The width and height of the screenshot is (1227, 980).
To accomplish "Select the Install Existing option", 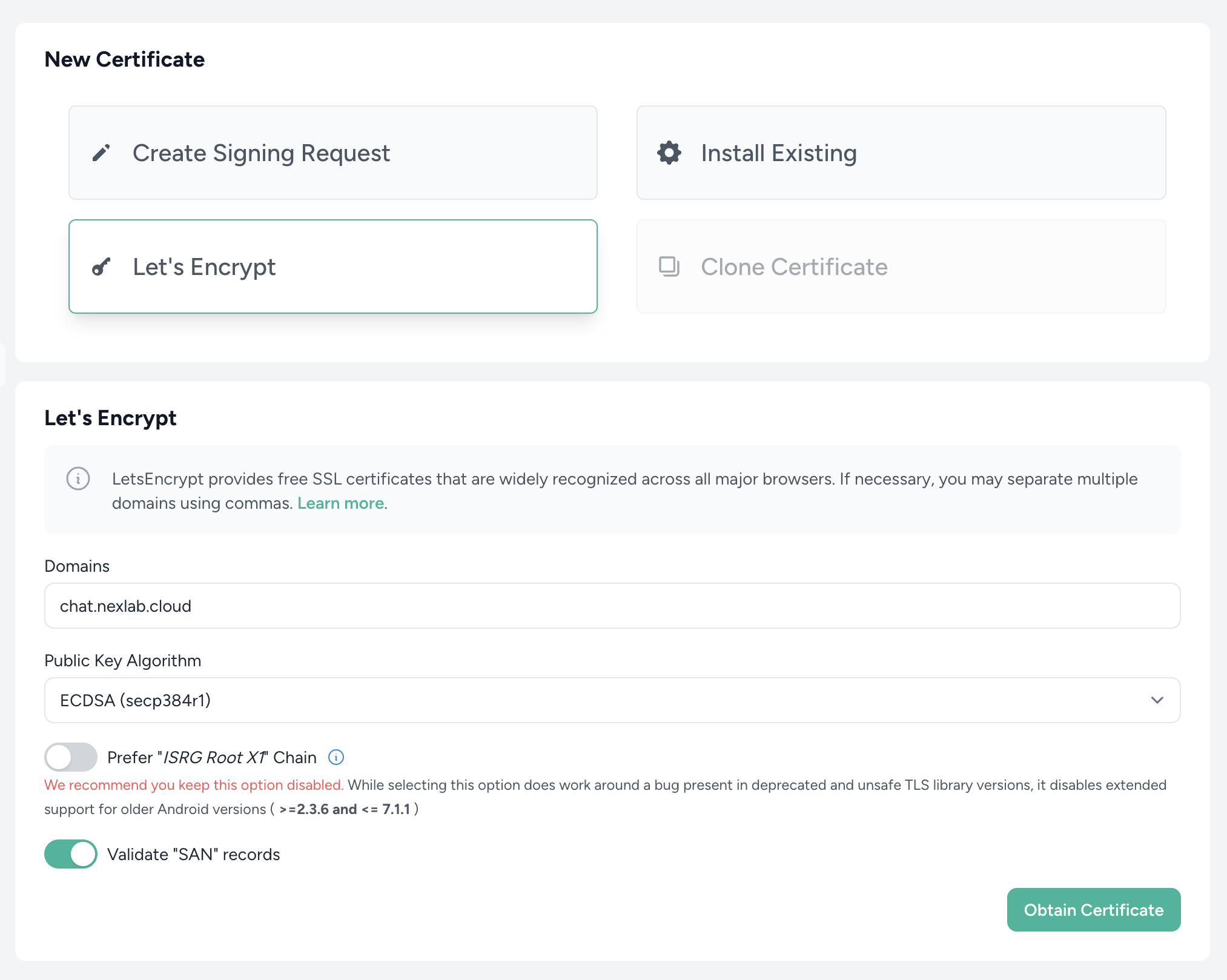I will (x=901, y=153).
